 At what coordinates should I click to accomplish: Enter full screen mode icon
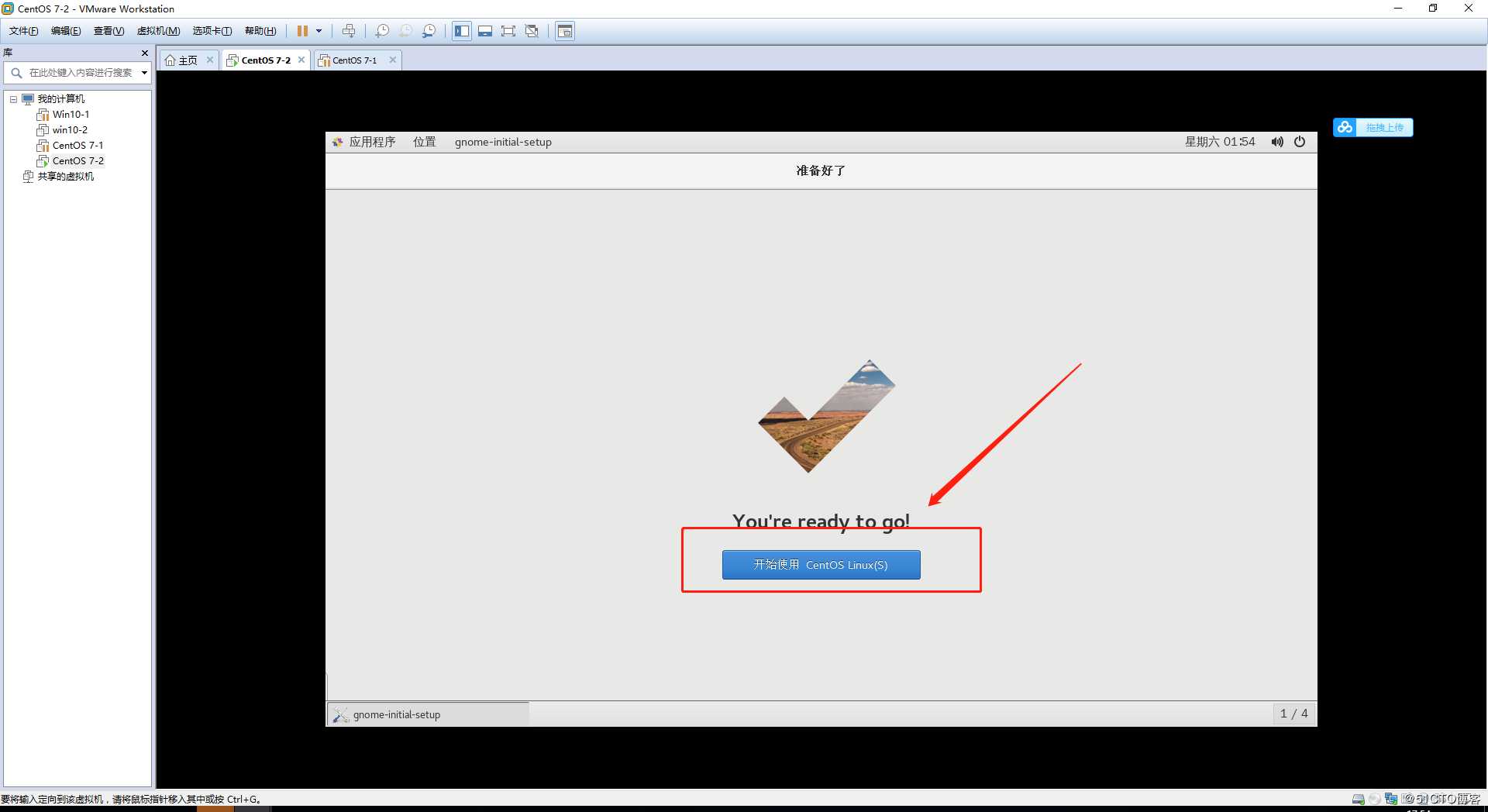(x=508, y=31)
